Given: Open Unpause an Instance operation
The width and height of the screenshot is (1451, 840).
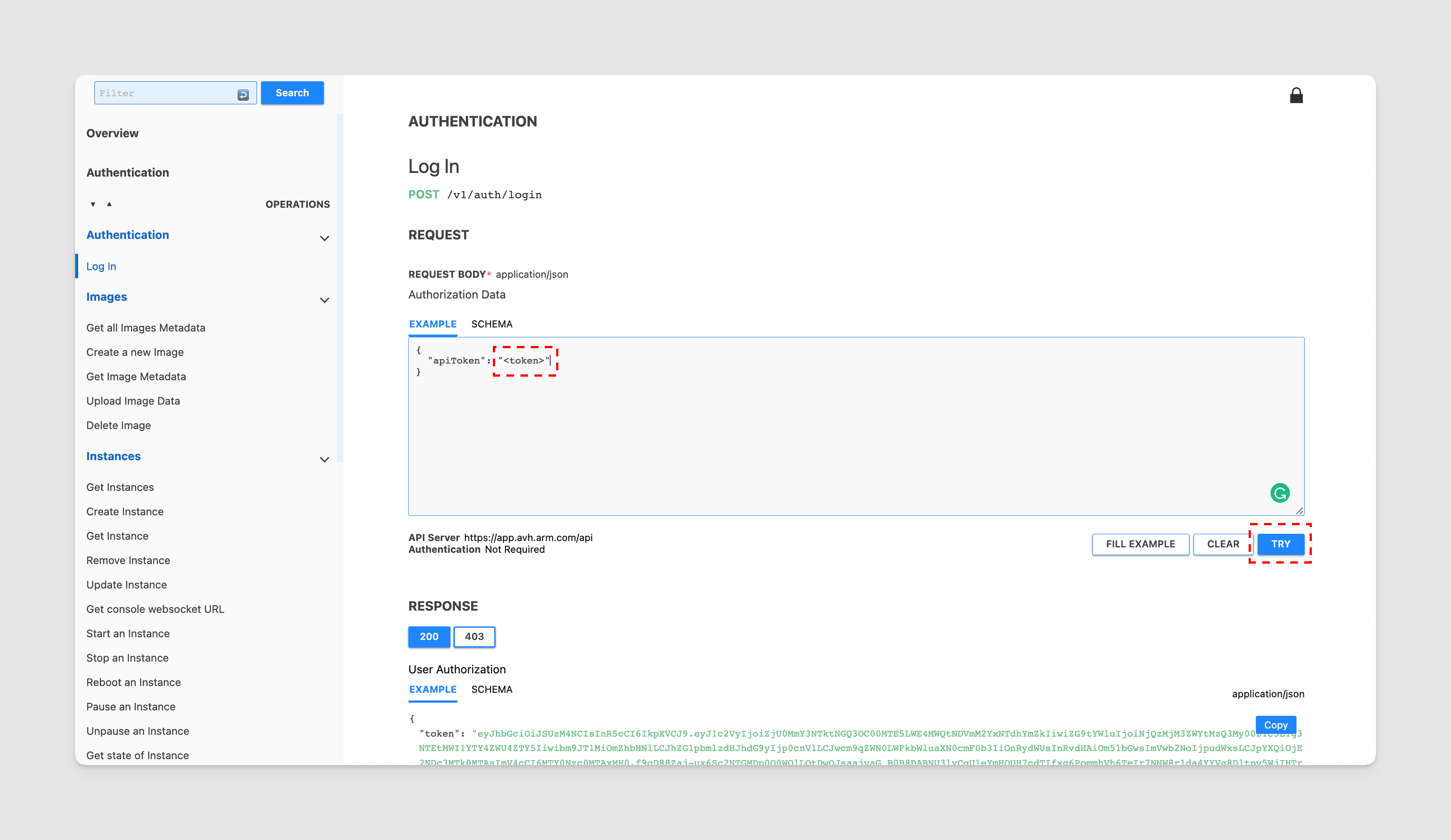Looking at the screenshot, I should pyautogui.click(x=138, y=731).
